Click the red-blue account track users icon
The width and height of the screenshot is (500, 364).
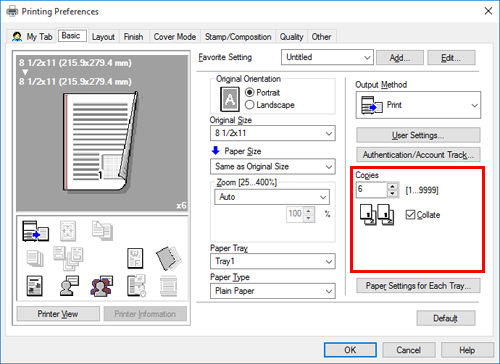coord(101,286)
